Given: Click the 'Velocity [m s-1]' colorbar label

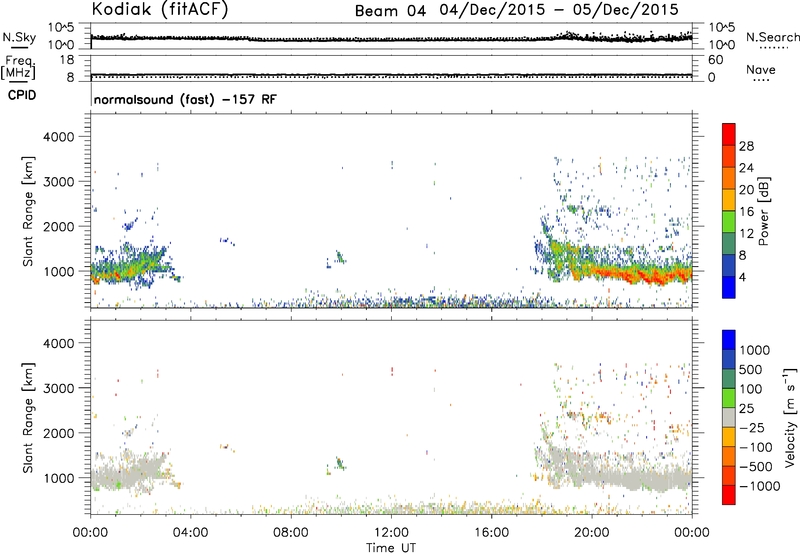Looking at the screenshot, I should coord(790,417).
